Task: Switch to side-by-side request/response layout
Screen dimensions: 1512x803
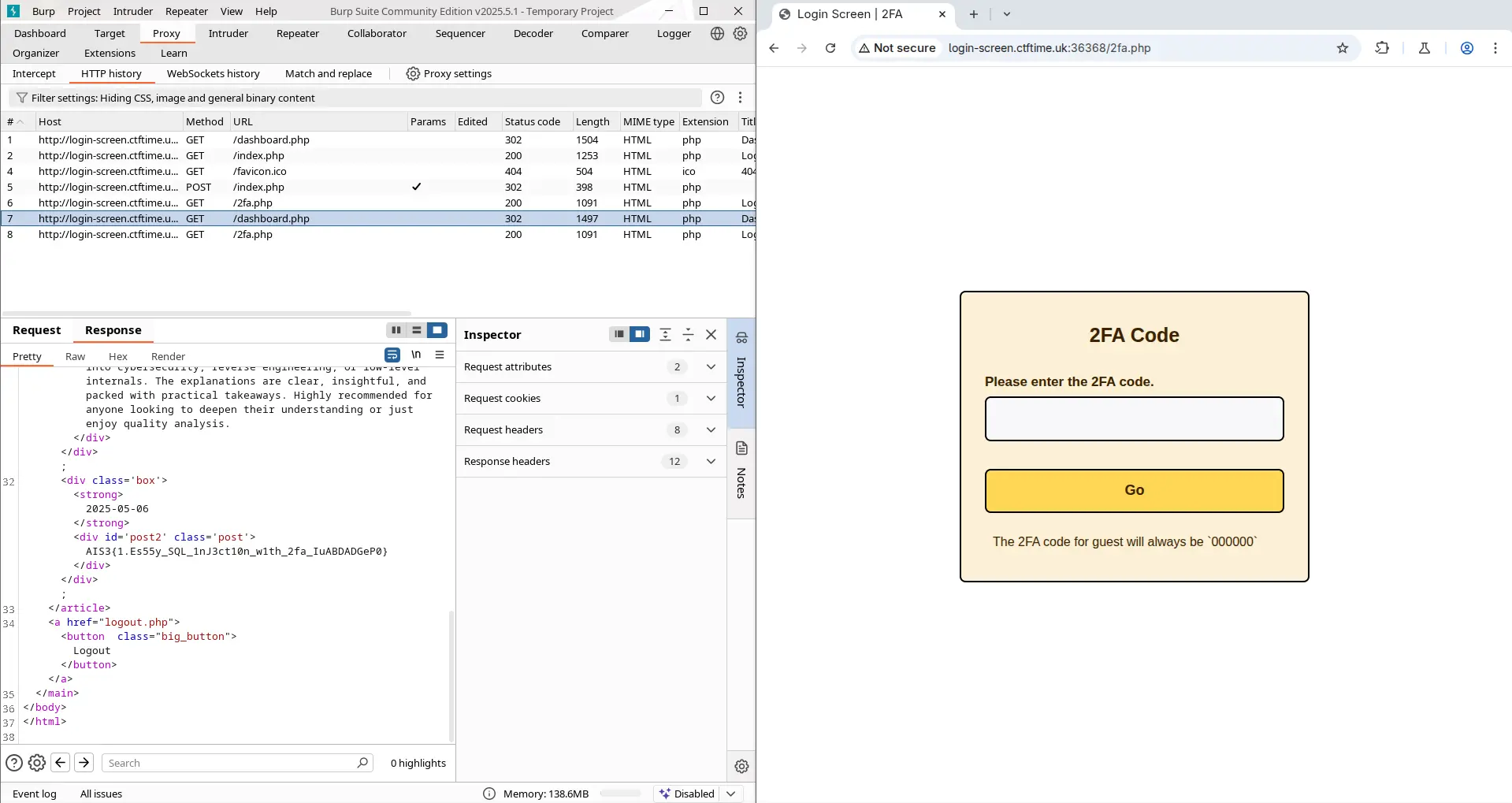Action: click(x=396, y=330)
